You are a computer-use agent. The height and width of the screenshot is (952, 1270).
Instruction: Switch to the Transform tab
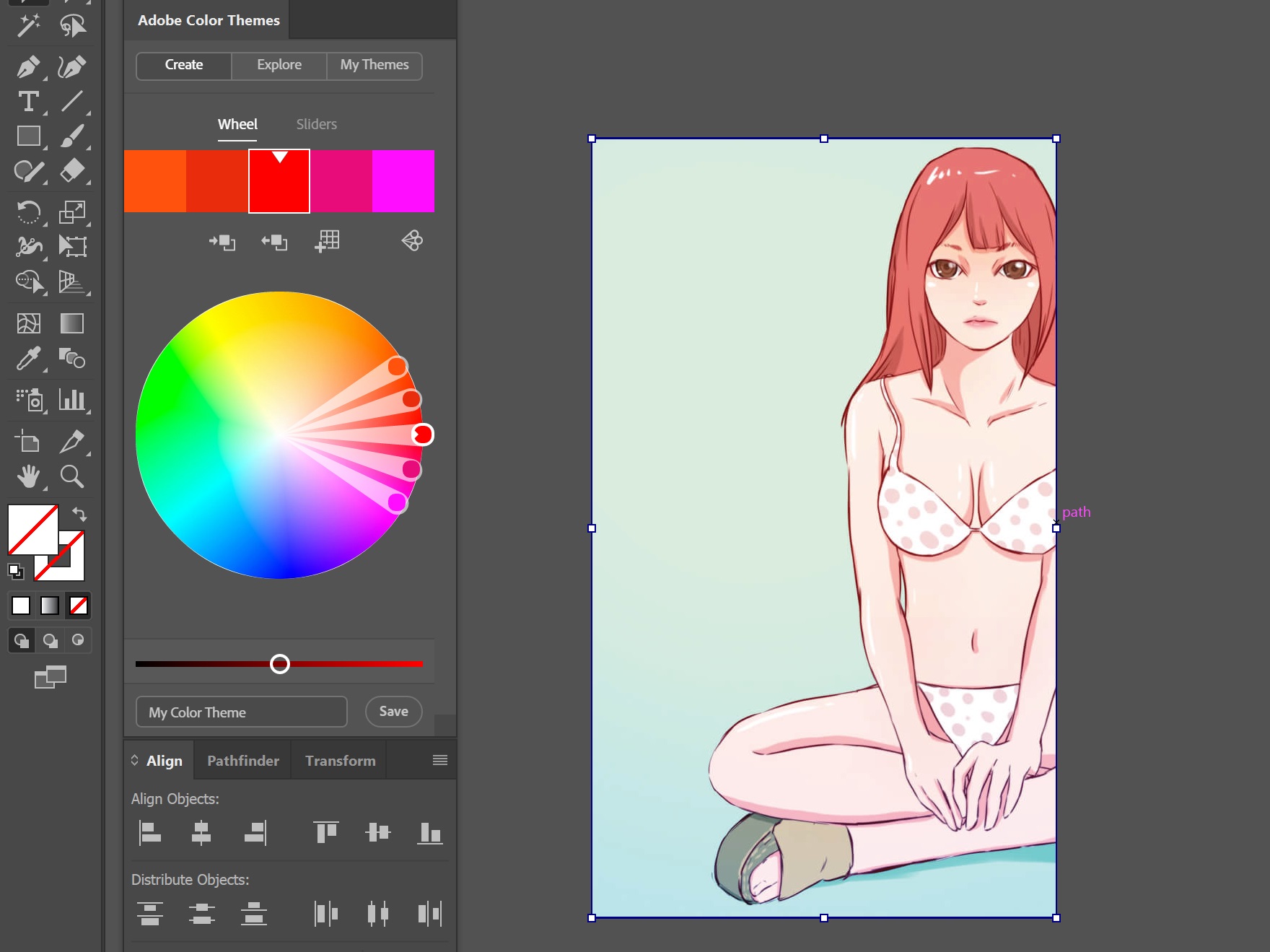coord(341,761)
